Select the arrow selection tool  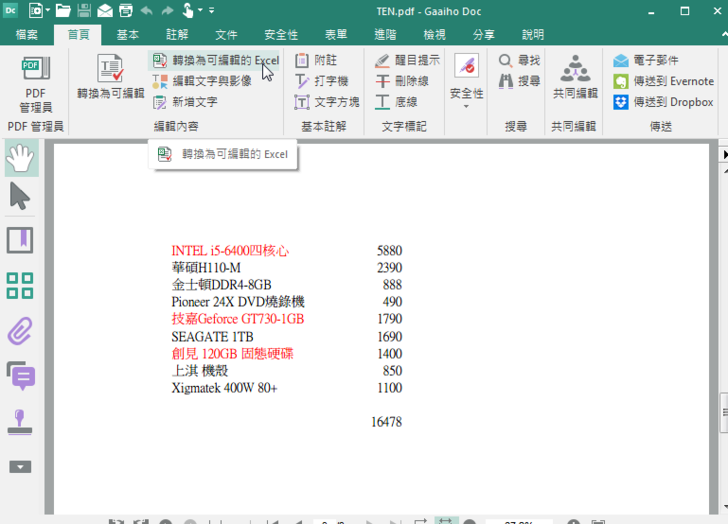click(x=21, y=197)
